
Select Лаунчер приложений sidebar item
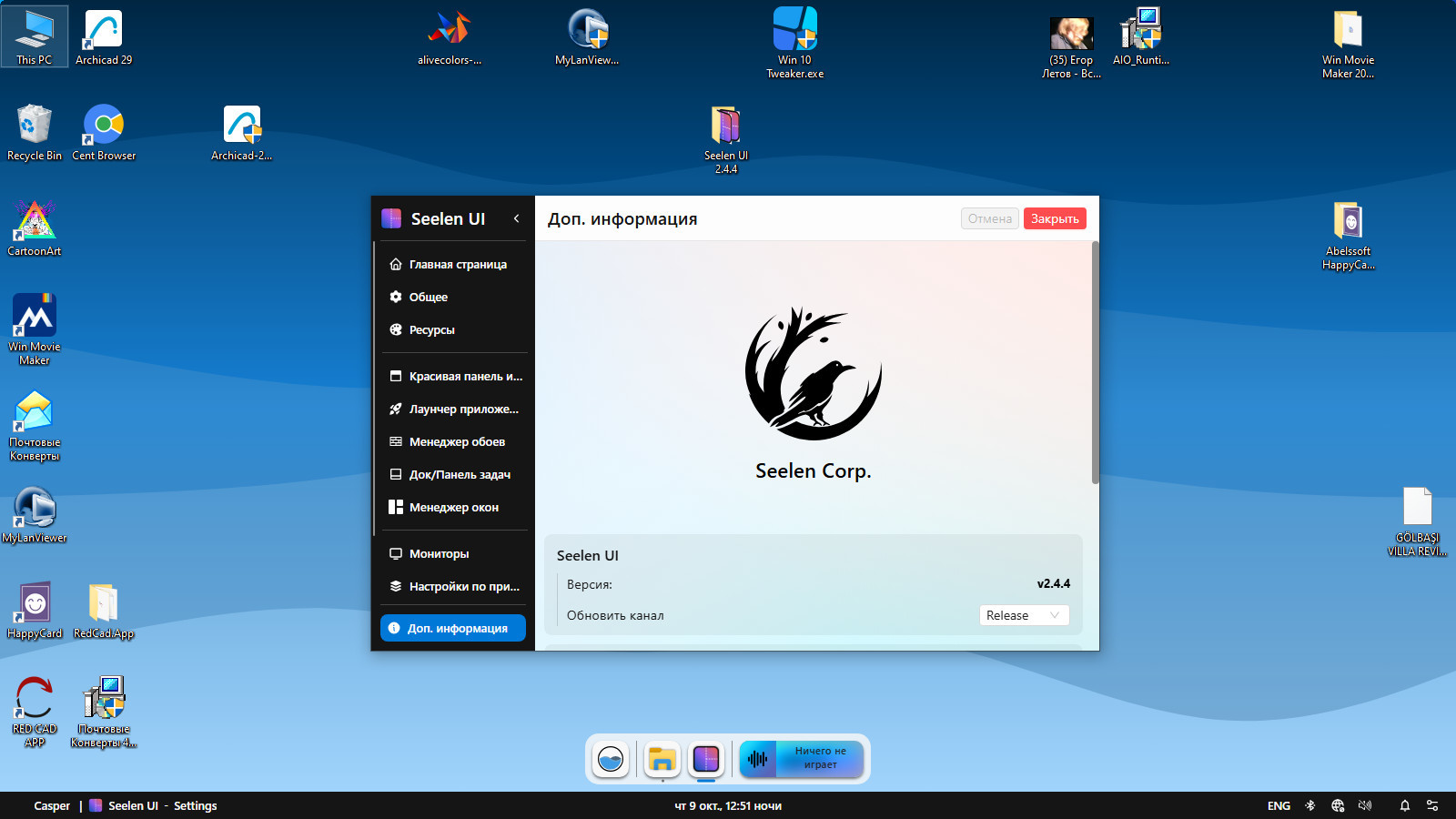(x=453, y=409)
